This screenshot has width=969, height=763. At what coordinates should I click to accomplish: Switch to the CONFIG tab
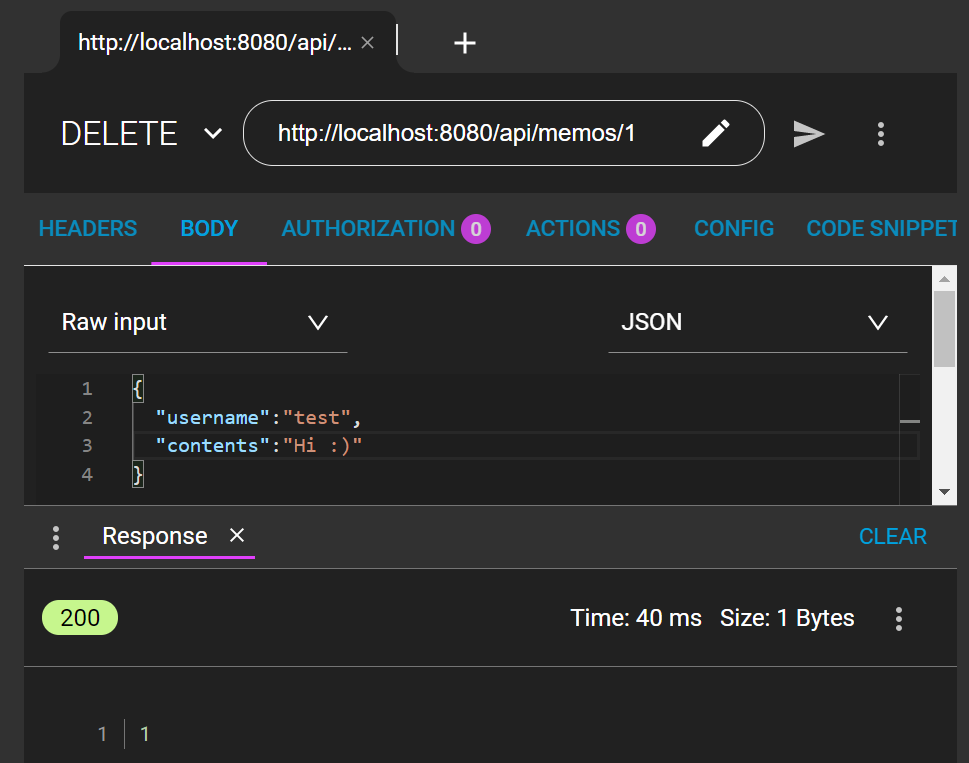pos(734,229)
